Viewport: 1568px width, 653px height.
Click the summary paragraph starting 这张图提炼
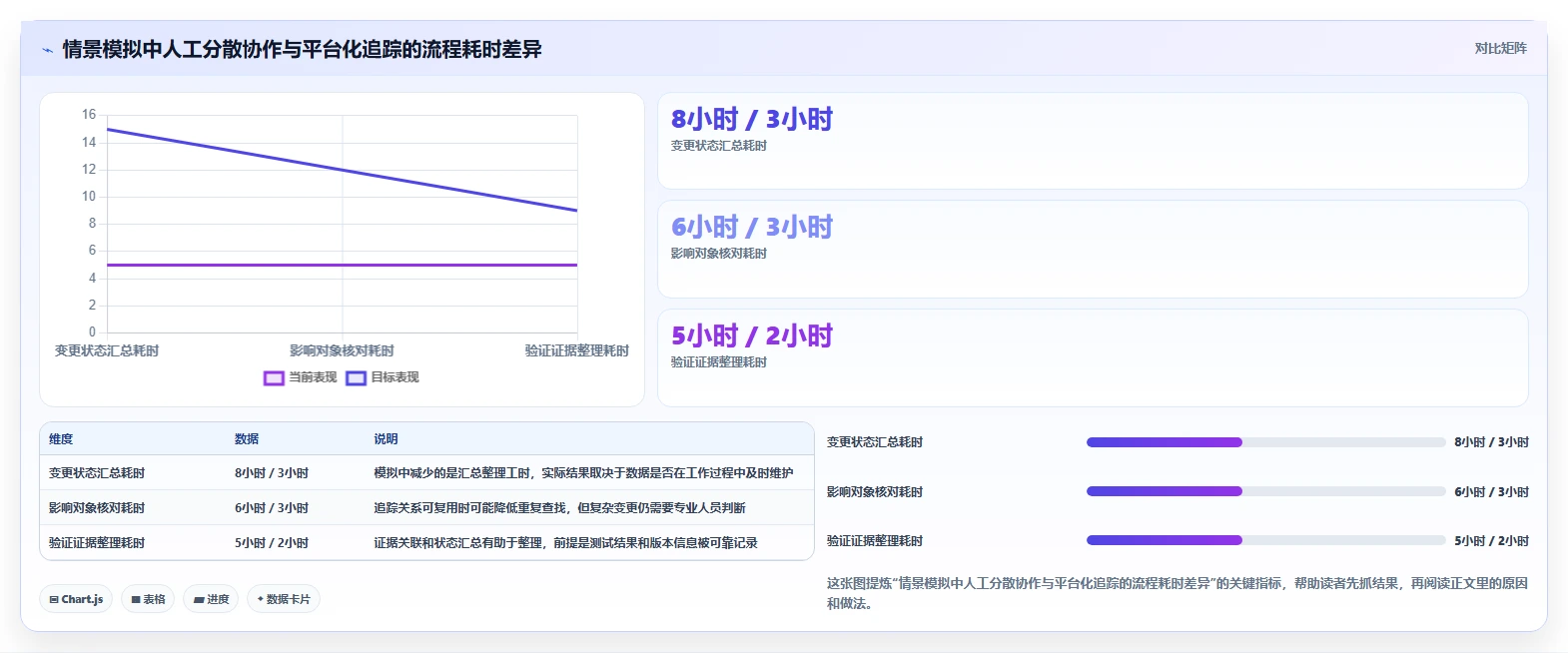point(1177,593)
